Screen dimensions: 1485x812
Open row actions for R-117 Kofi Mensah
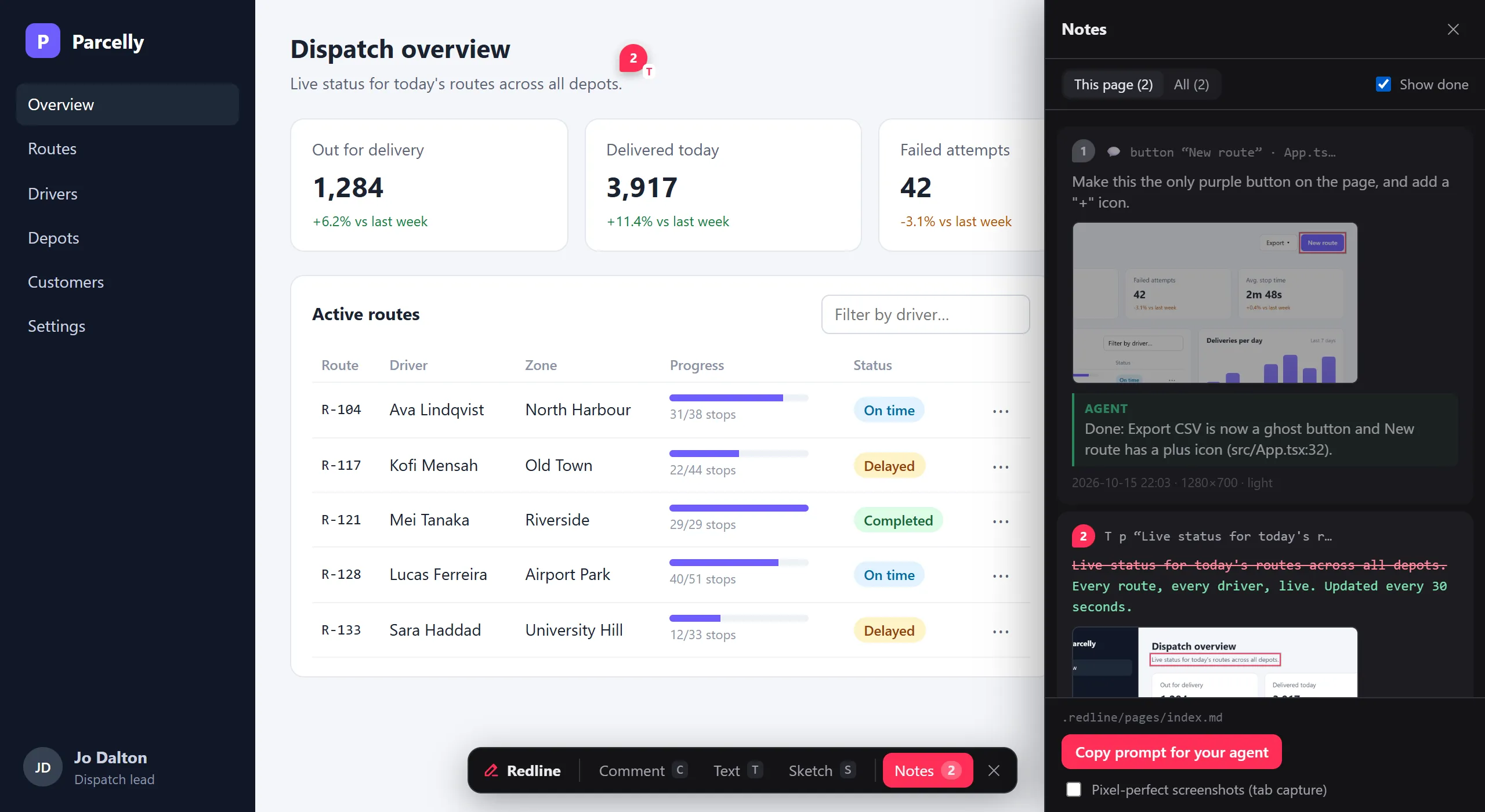click(1001, 466)
